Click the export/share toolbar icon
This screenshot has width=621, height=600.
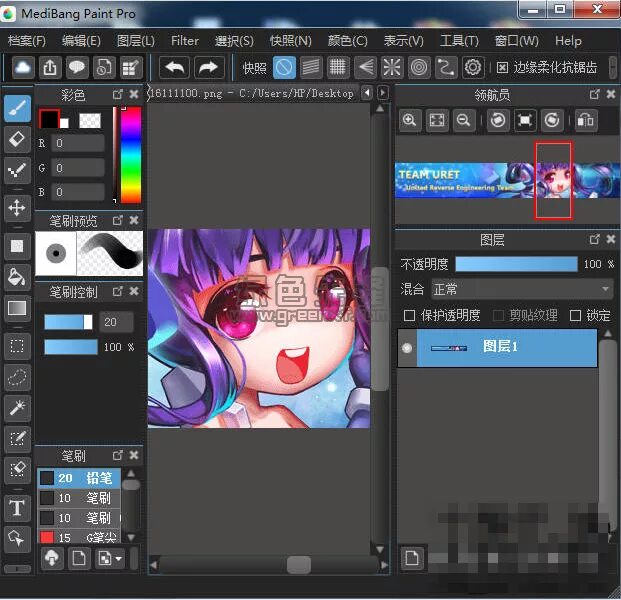tap(50, 68)
